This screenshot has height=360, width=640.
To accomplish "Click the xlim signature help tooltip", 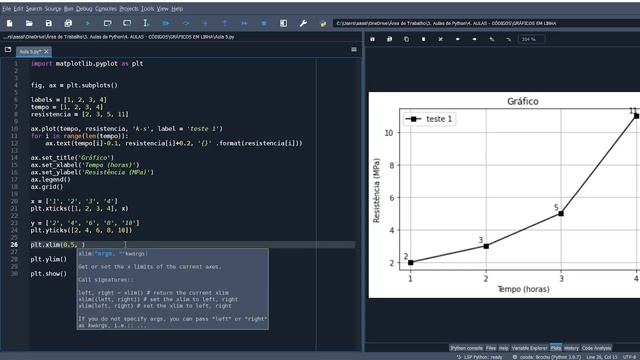I will tap(173, 289).
